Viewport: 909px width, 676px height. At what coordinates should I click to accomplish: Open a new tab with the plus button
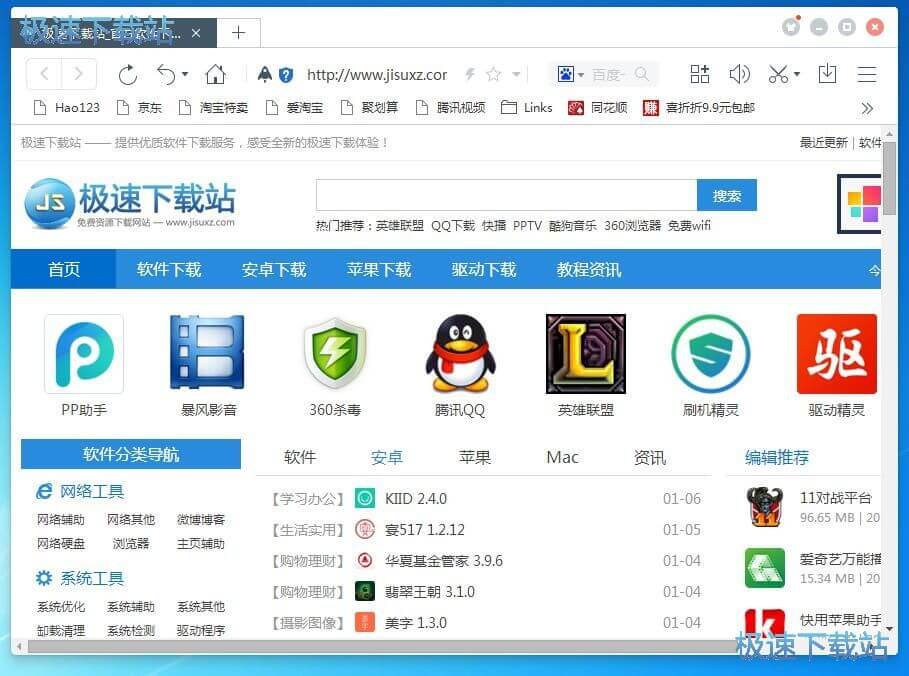(x=238, y=32)
